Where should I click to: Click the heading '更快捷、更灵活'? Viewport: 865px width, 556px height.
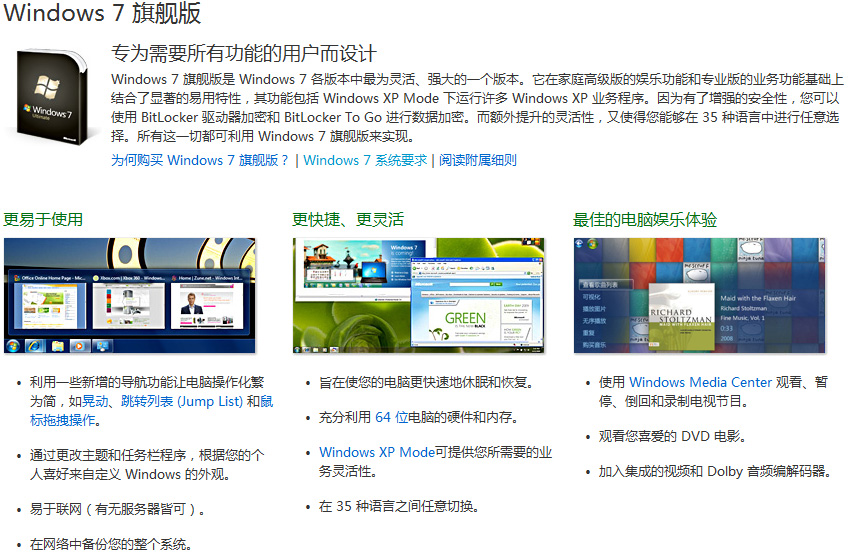(x=348, y=220)
